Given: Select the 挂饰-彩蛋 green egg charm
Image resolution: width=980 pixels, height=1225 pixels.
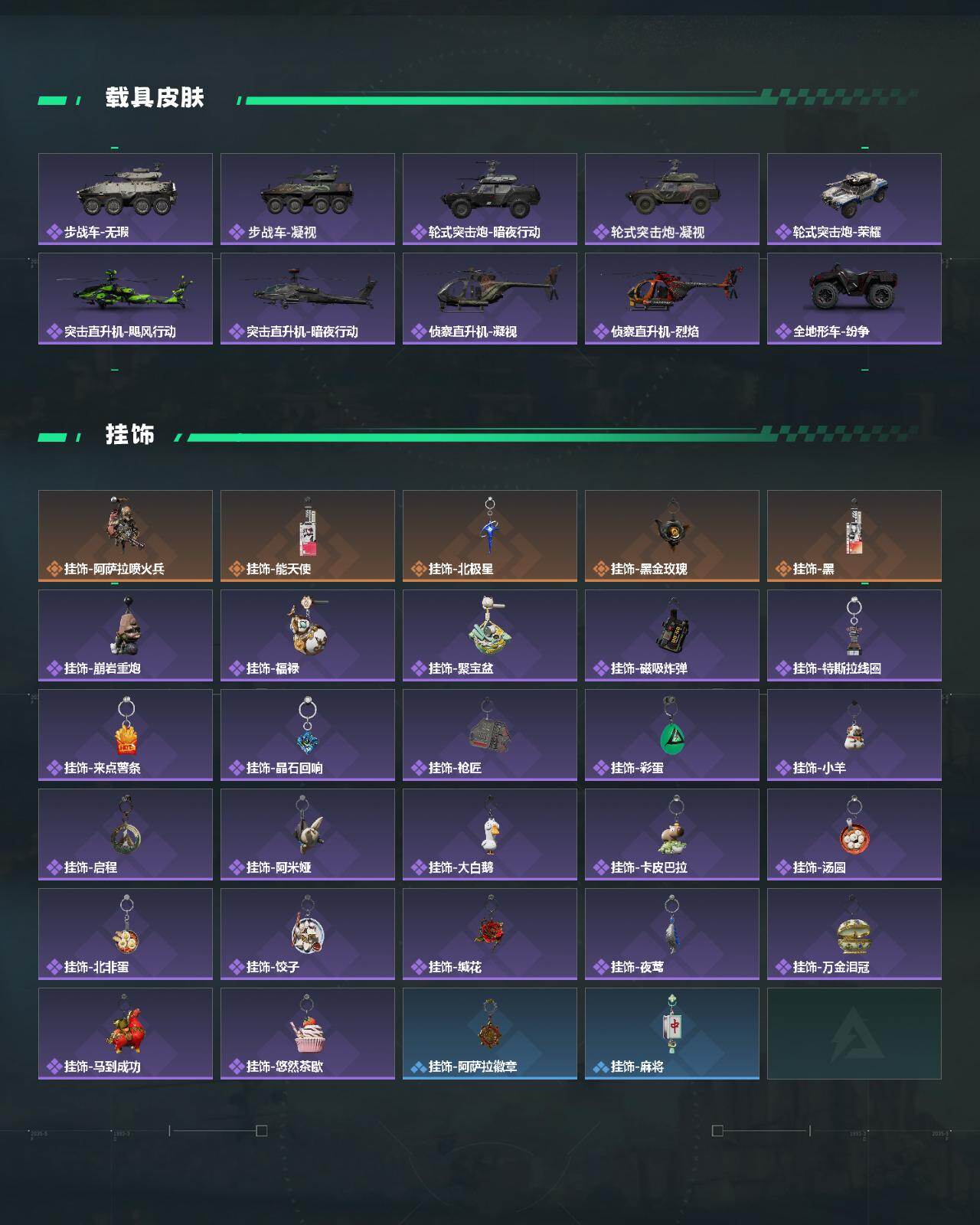Looking at the screenshot, I should (x=672, y=735).
